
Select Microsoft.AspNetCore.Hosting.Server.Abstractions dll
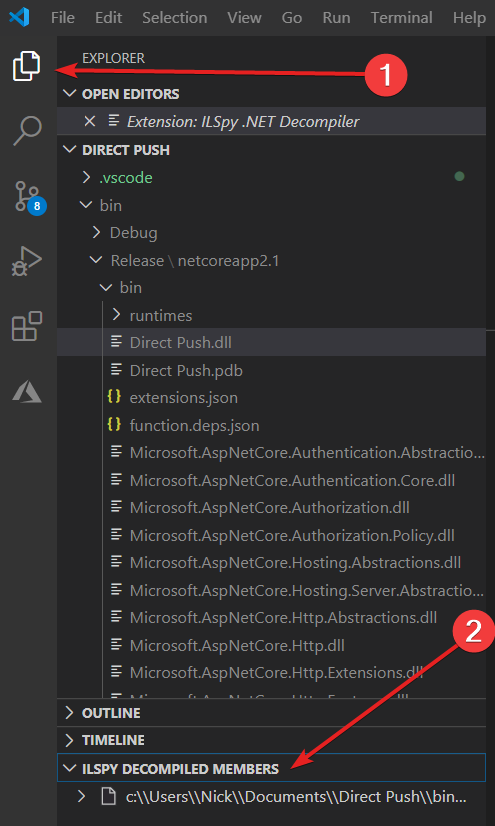pos(271,590)
